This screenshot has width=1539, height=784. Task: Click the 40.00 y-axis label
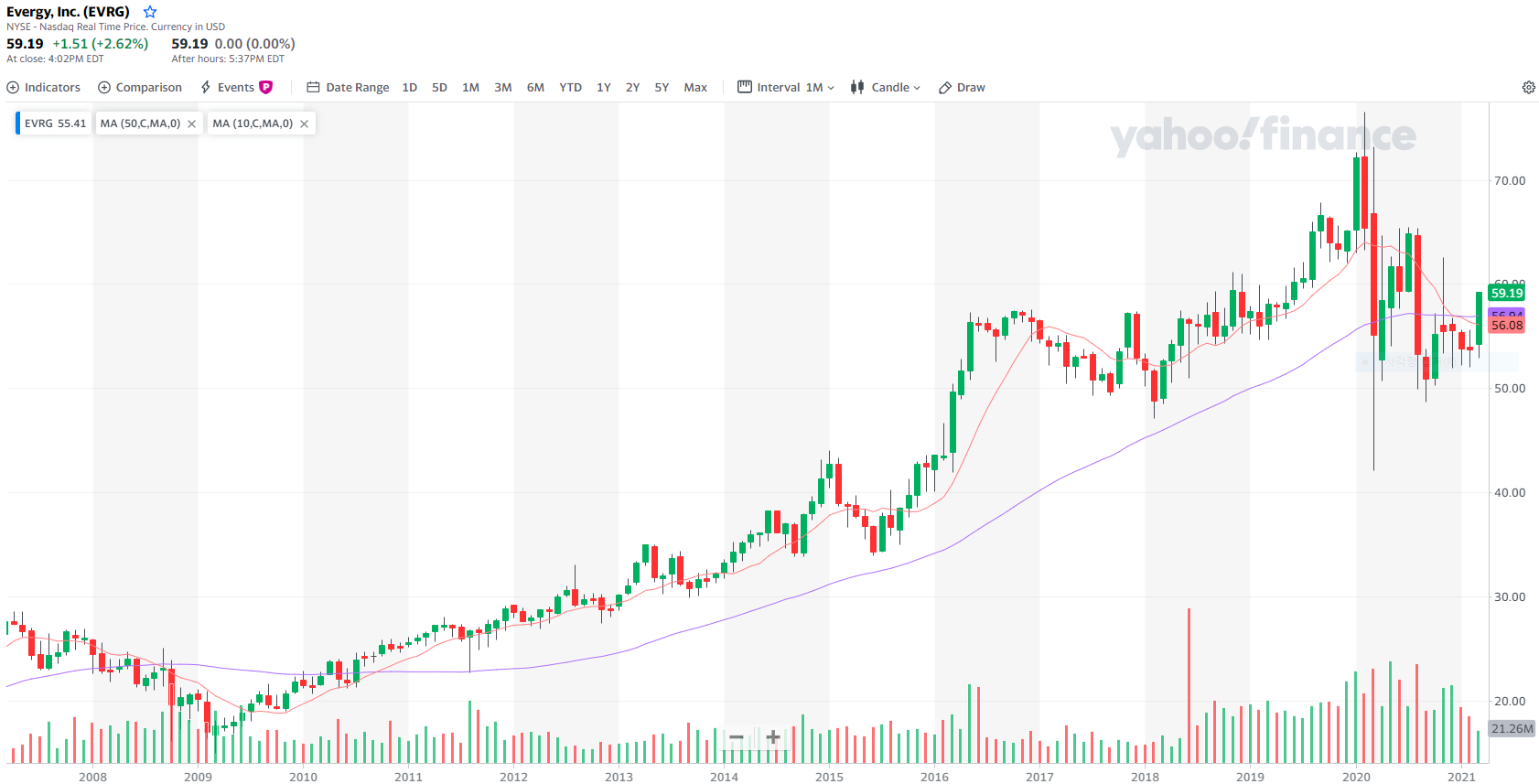coord(1510,492)
